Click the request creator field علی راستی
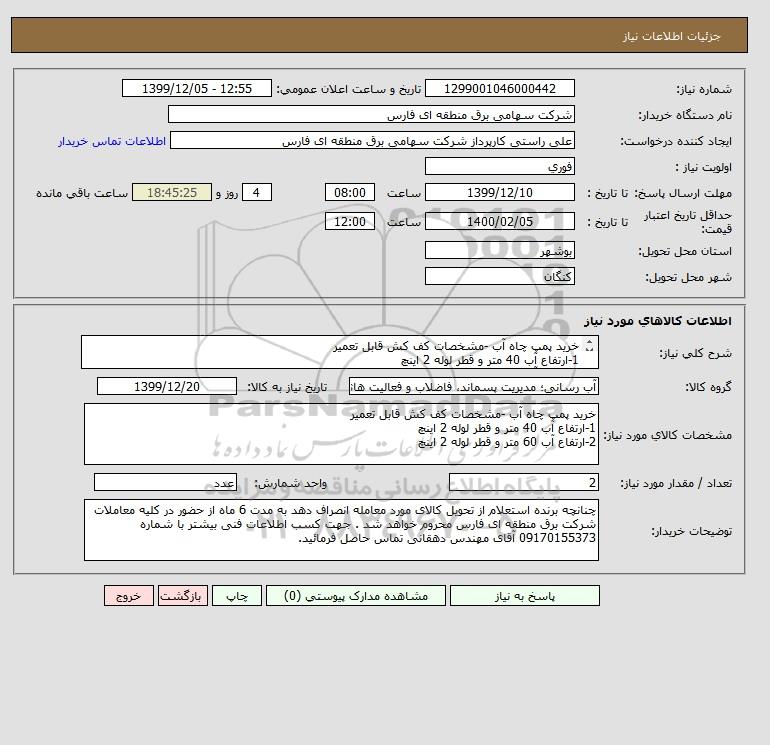 coord(372,141)
